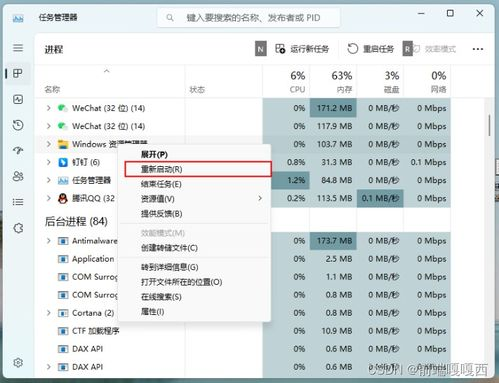Click the search magnifier icon
Screen dimensions: 499x383
pos(170,18)
